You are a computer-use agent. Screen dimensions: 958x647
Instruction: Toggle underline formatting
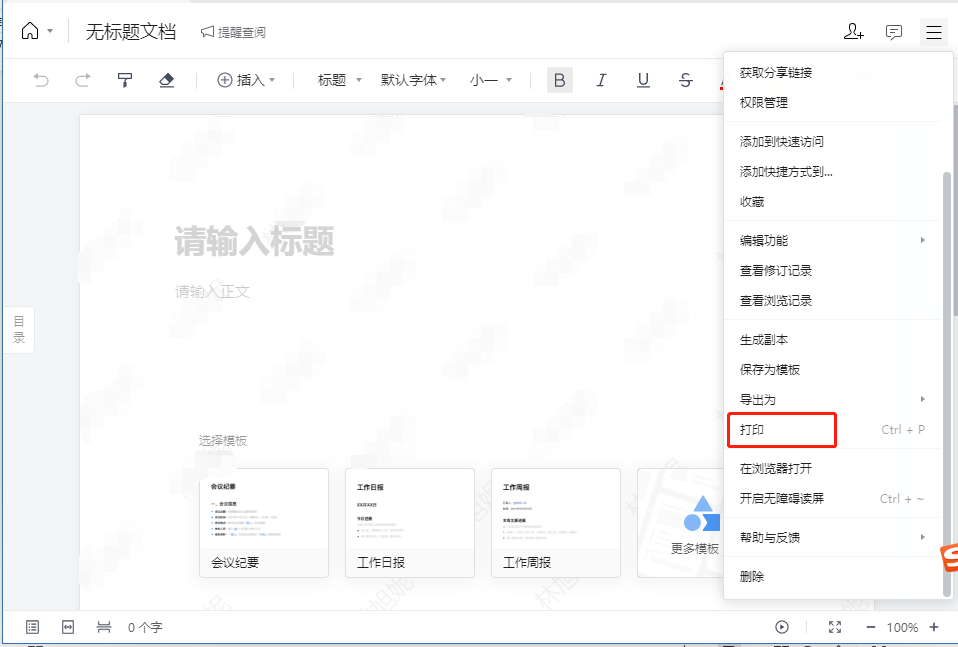point(643,80)
